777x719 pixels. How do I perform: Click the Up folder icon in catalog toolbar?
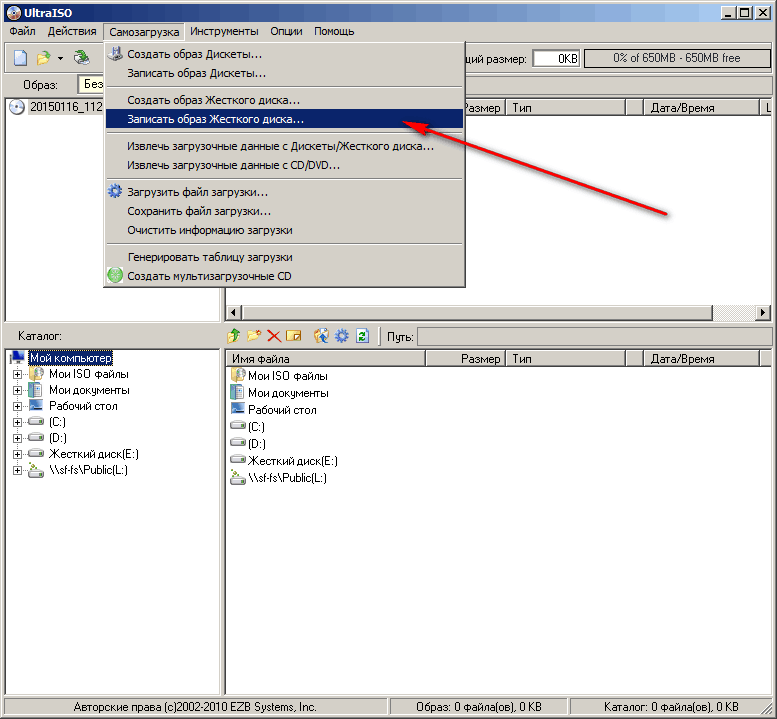[x=233, y=336]
